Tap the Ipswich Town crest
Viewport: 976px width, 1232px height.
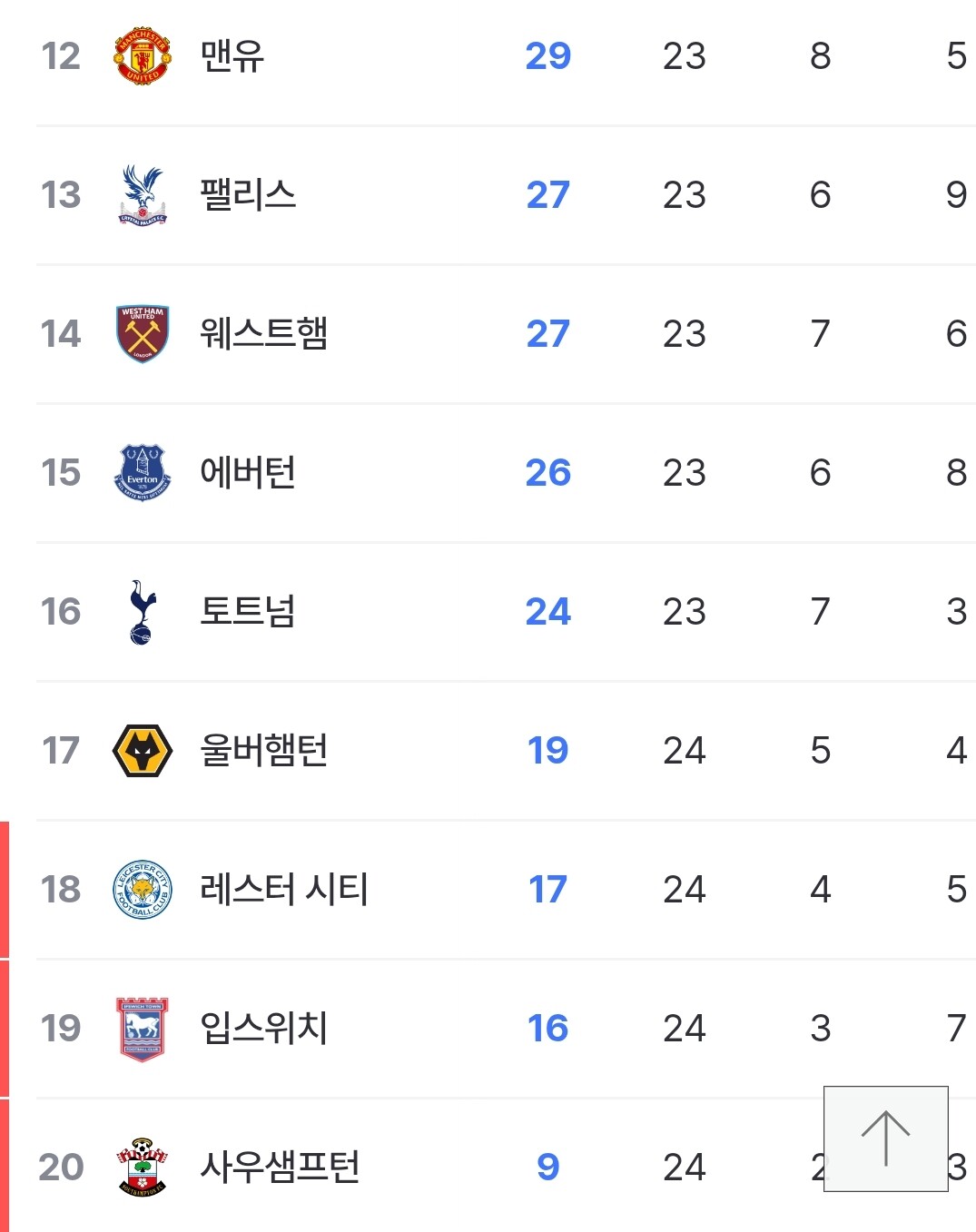tap(143, 1029)
